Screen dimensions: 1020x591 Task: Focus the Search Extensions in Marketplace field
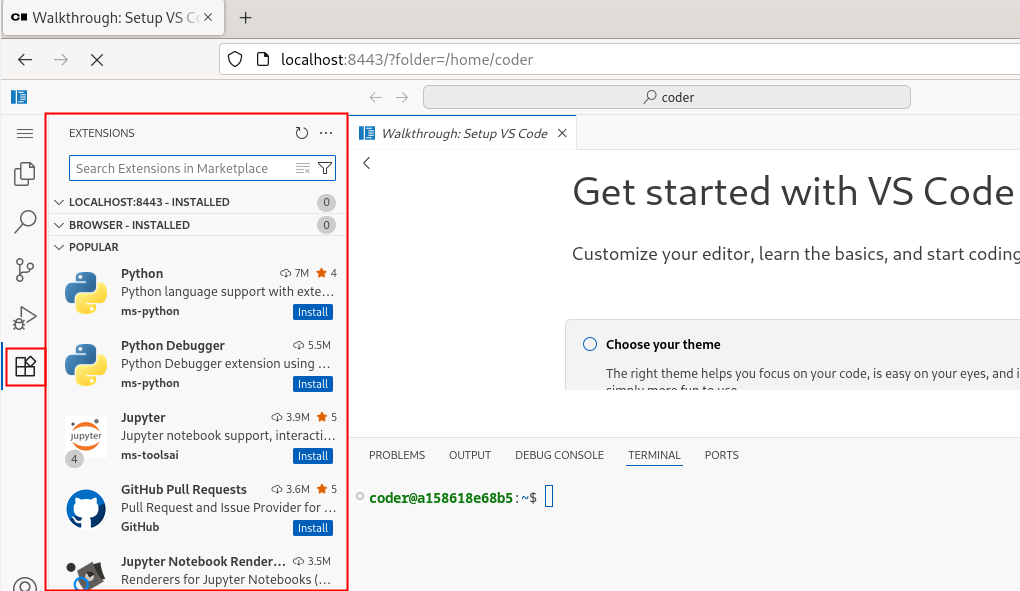pyautogui.click(x=183, y=168)
